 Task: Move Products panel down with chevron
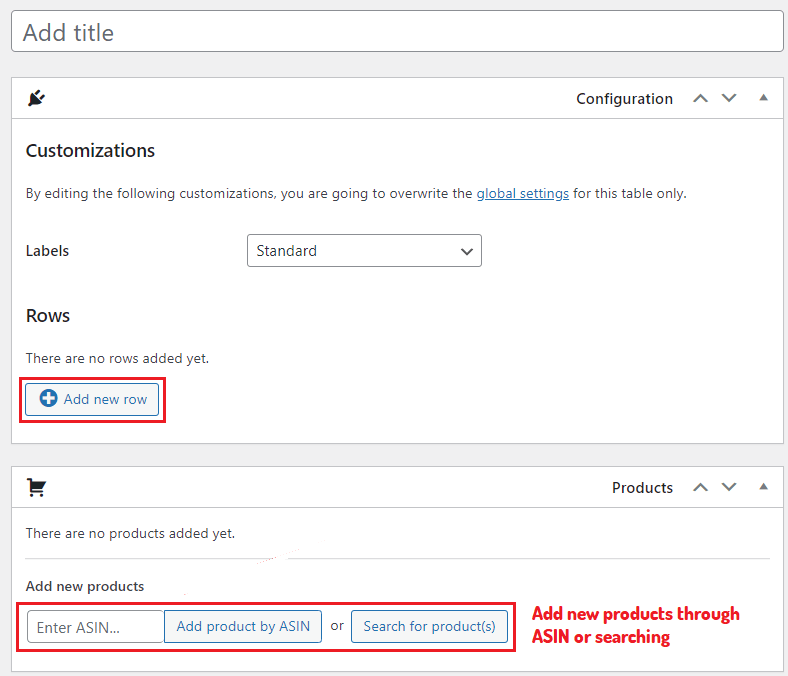[729, 487]
